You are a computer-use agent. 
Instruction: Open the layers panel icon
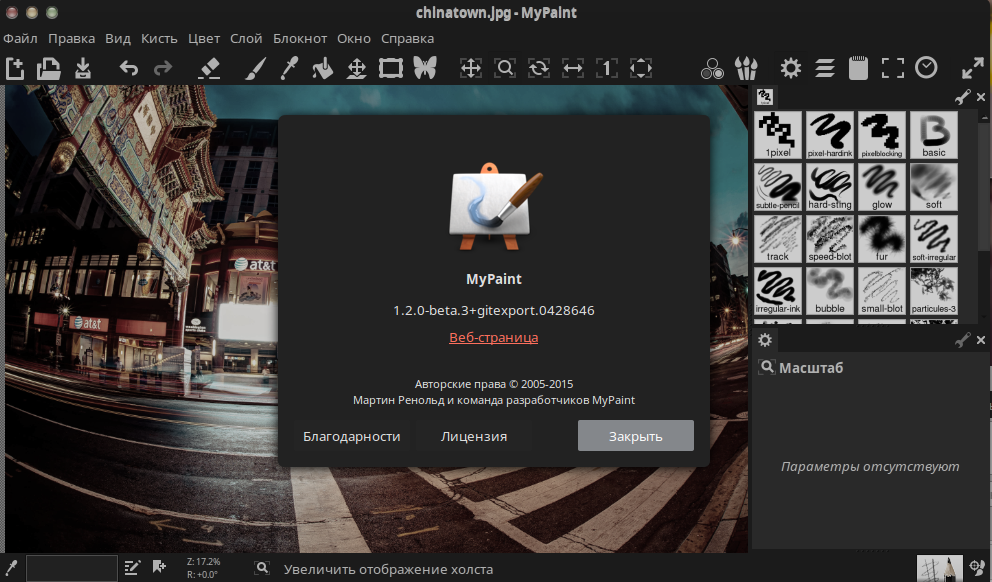(x=825, y=68)
